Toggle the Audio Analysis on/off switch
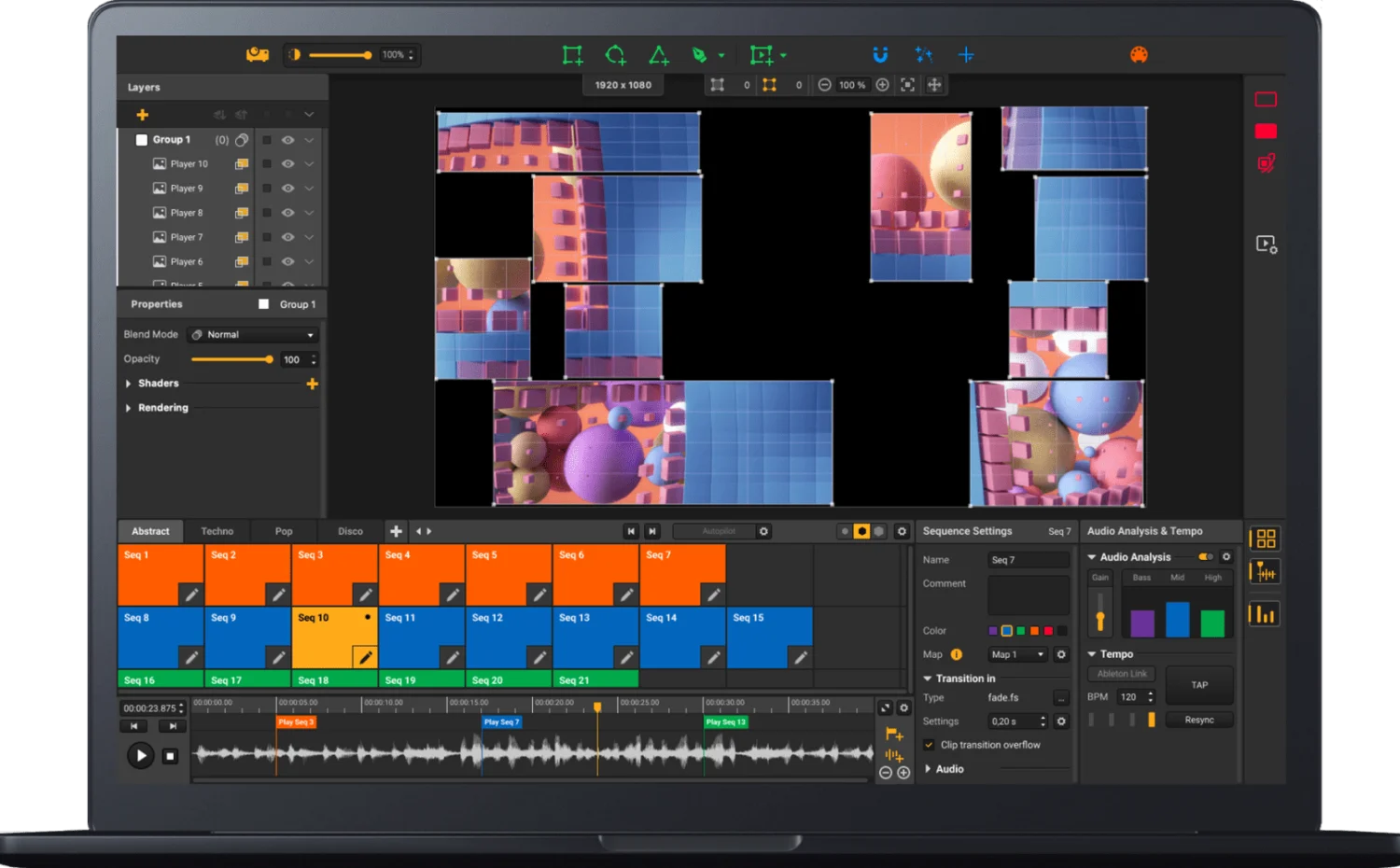 coord(1204,556)
